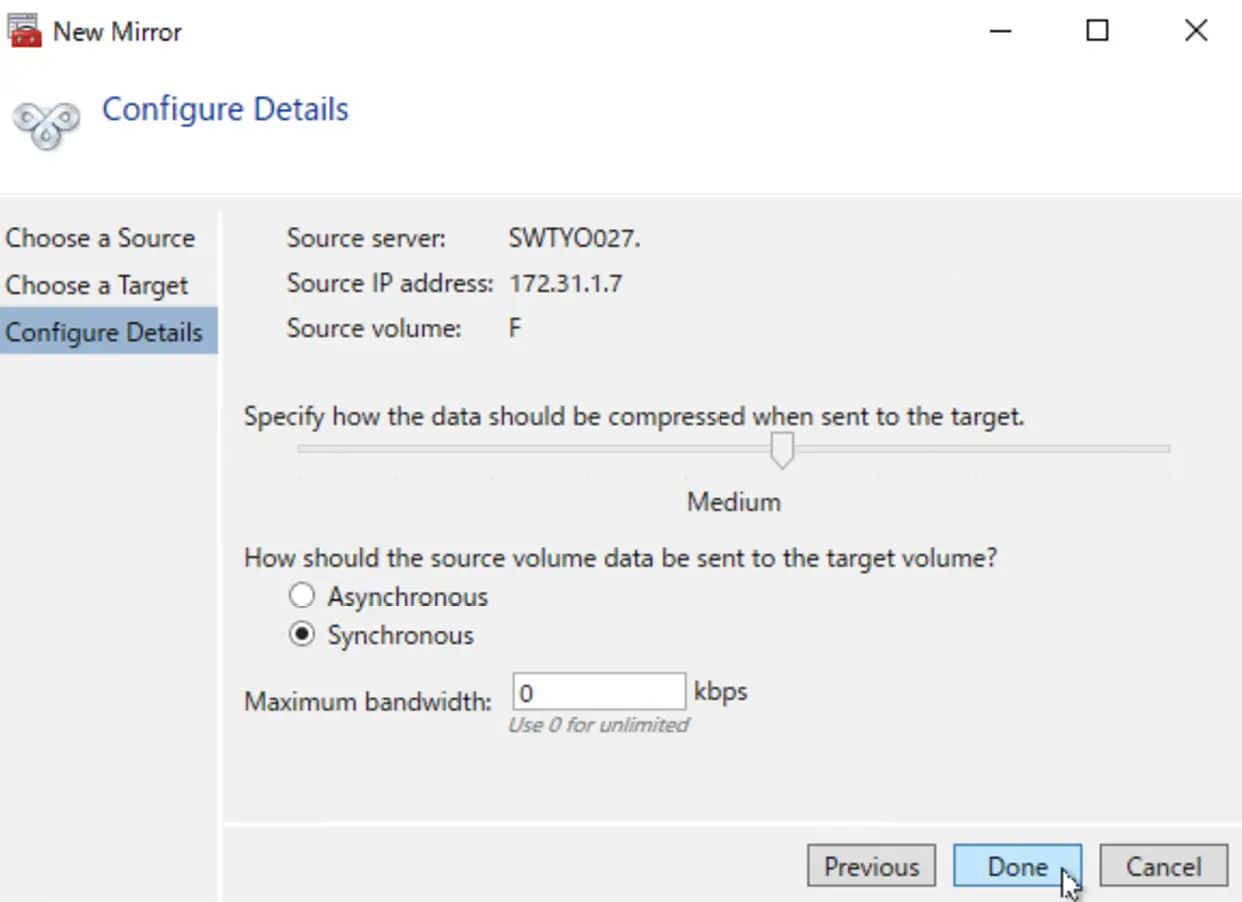Click the source volume value F
This screenshot has width=1242, height=902.
(515, 328)
